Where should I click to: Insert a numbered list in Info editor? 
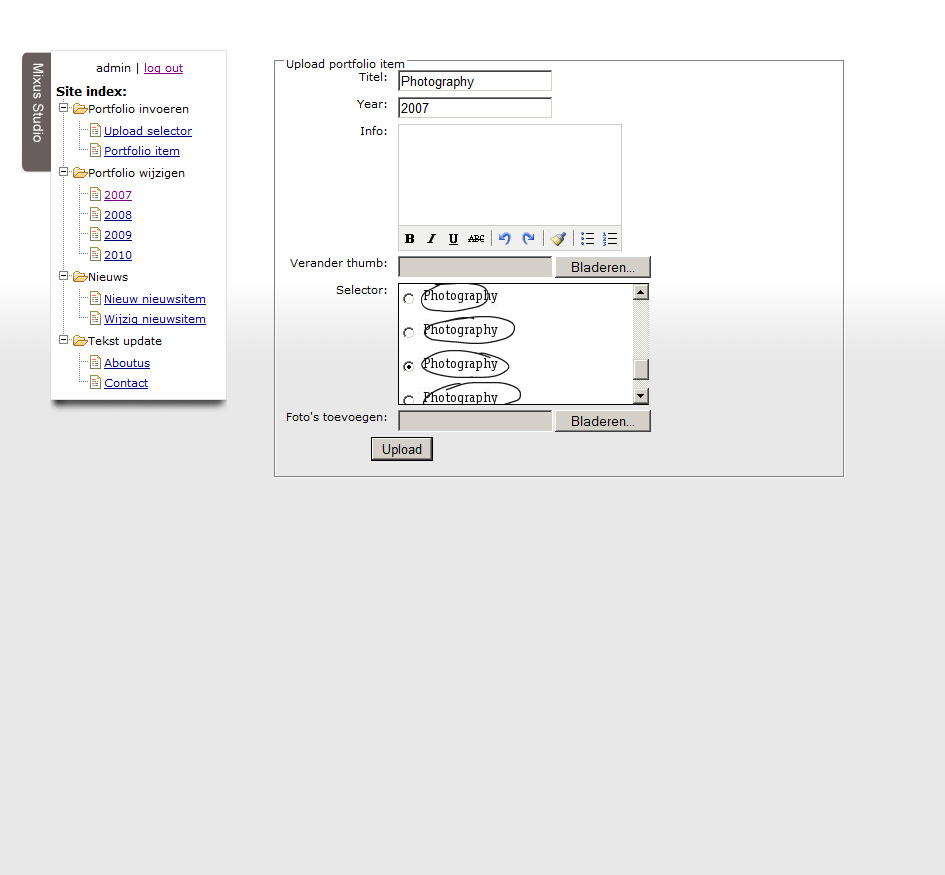[610, 239]
